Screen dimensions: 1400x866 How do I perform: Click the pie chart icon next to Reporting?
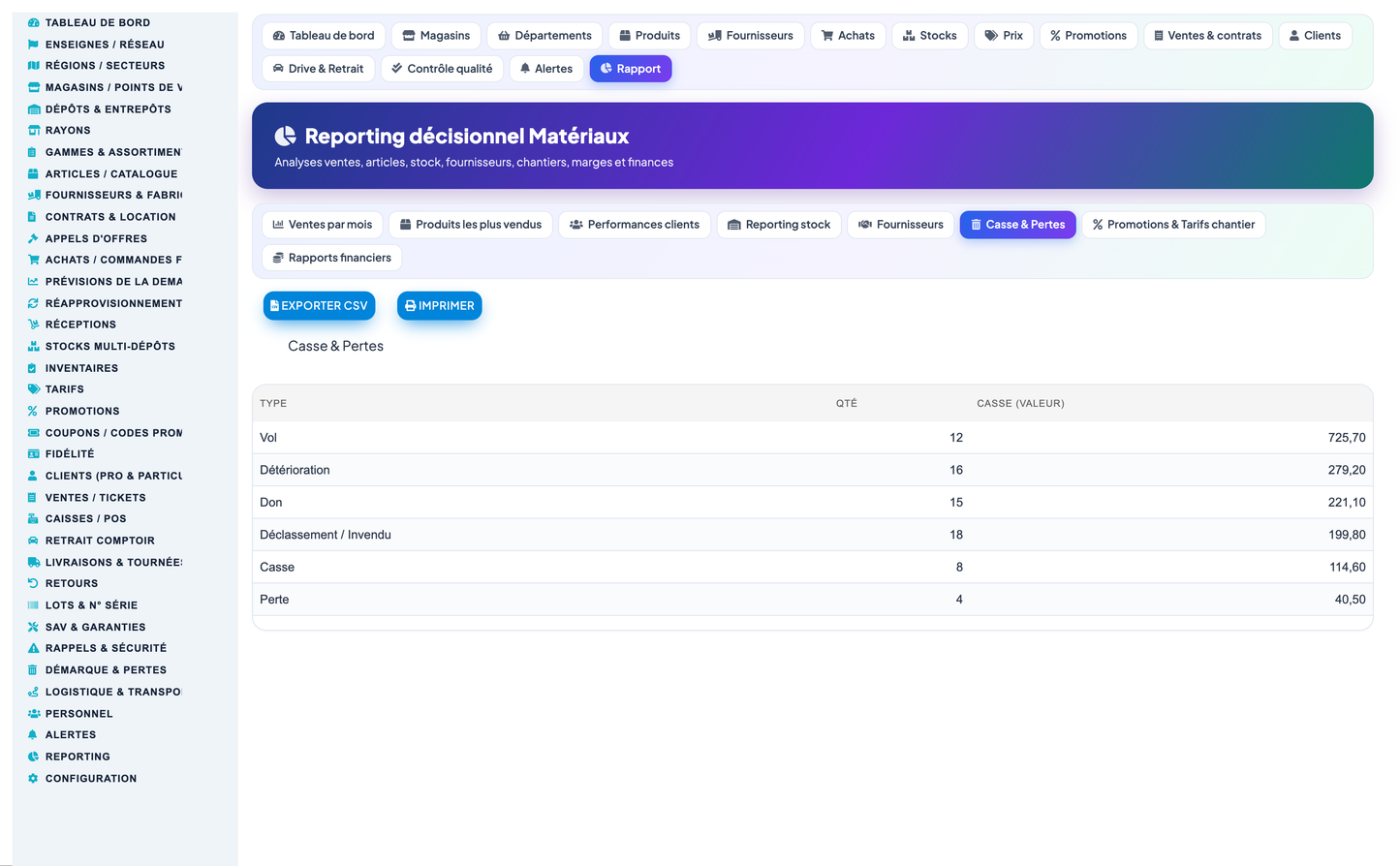tap(33, 757)
